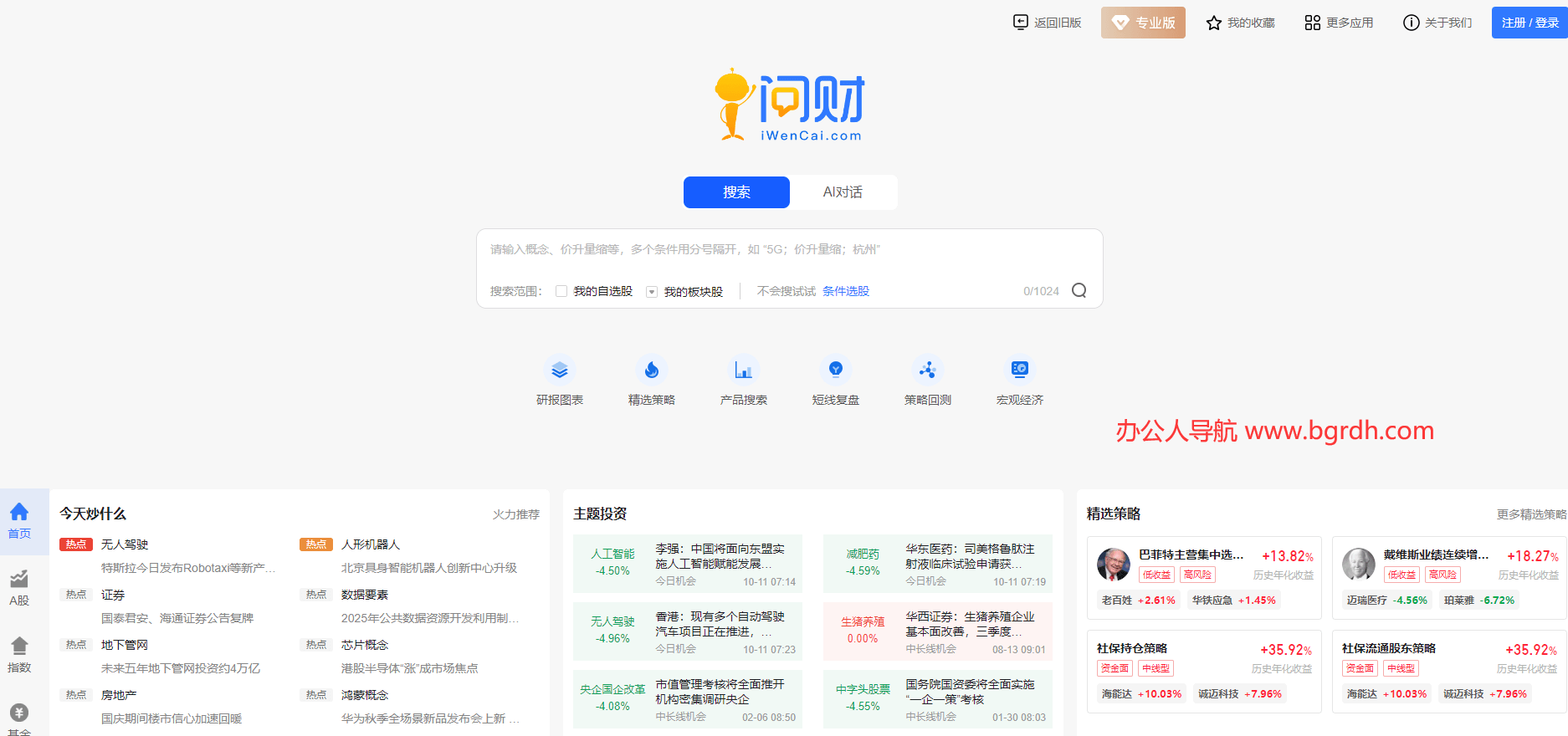Switch to the AI对话 tab
Screen dimensions: 1568x736
(x=843, y=192)
